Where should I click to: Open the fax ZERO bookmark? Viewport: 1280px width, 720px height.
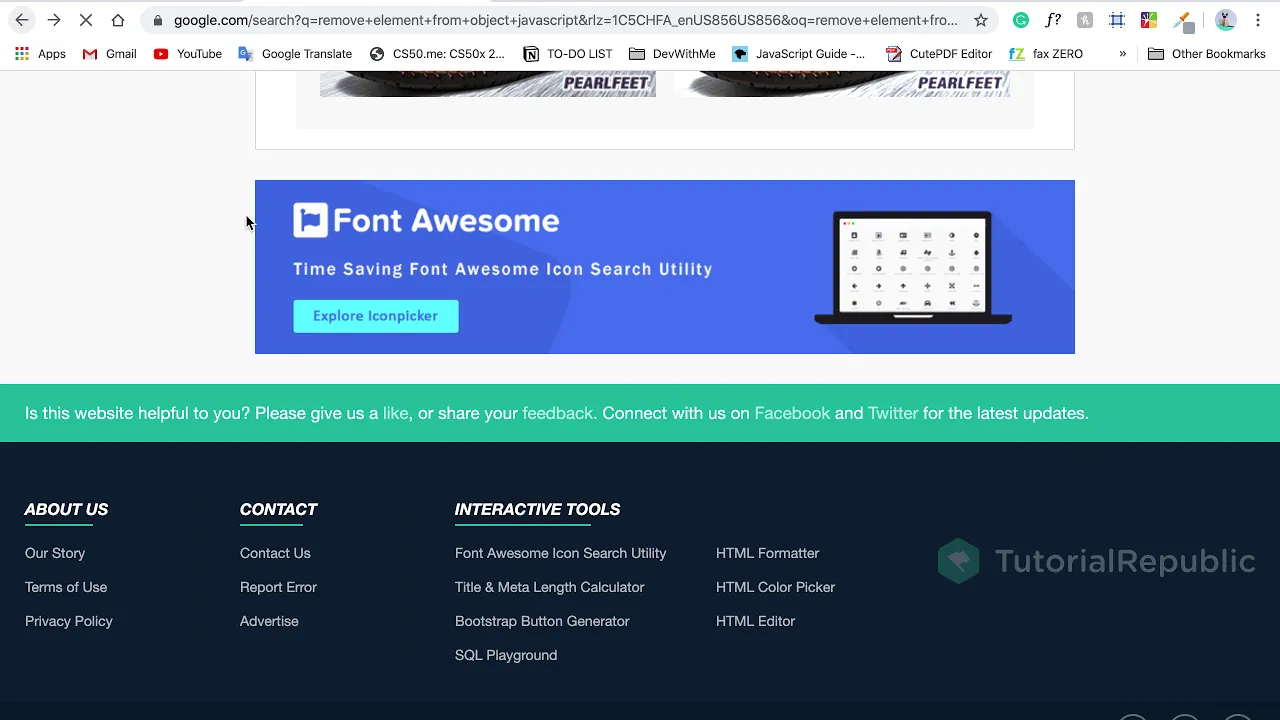click(x=1046, y=54)
